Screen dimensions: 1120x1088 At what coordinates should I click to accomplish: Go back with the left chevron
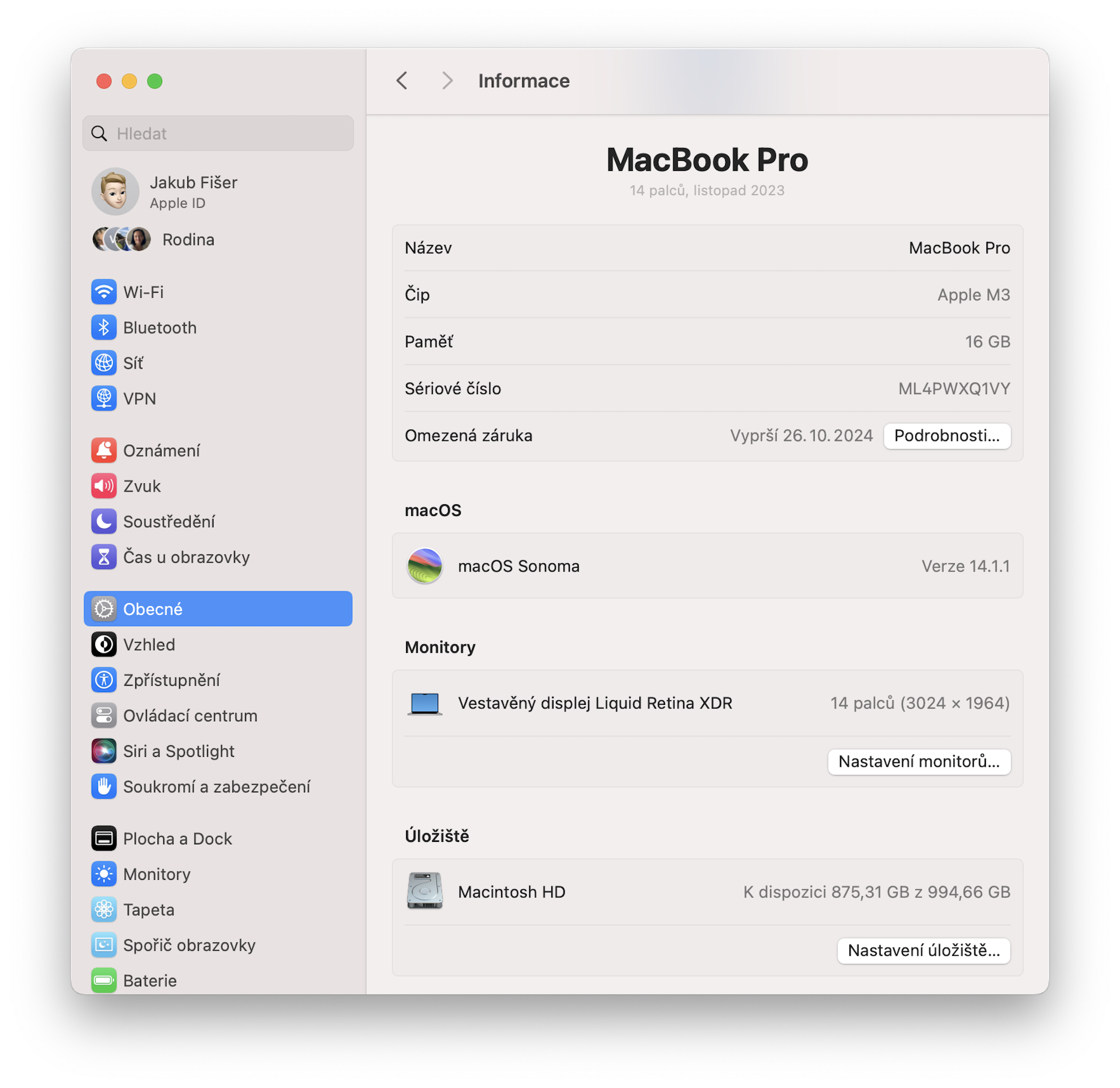(402, 80)
